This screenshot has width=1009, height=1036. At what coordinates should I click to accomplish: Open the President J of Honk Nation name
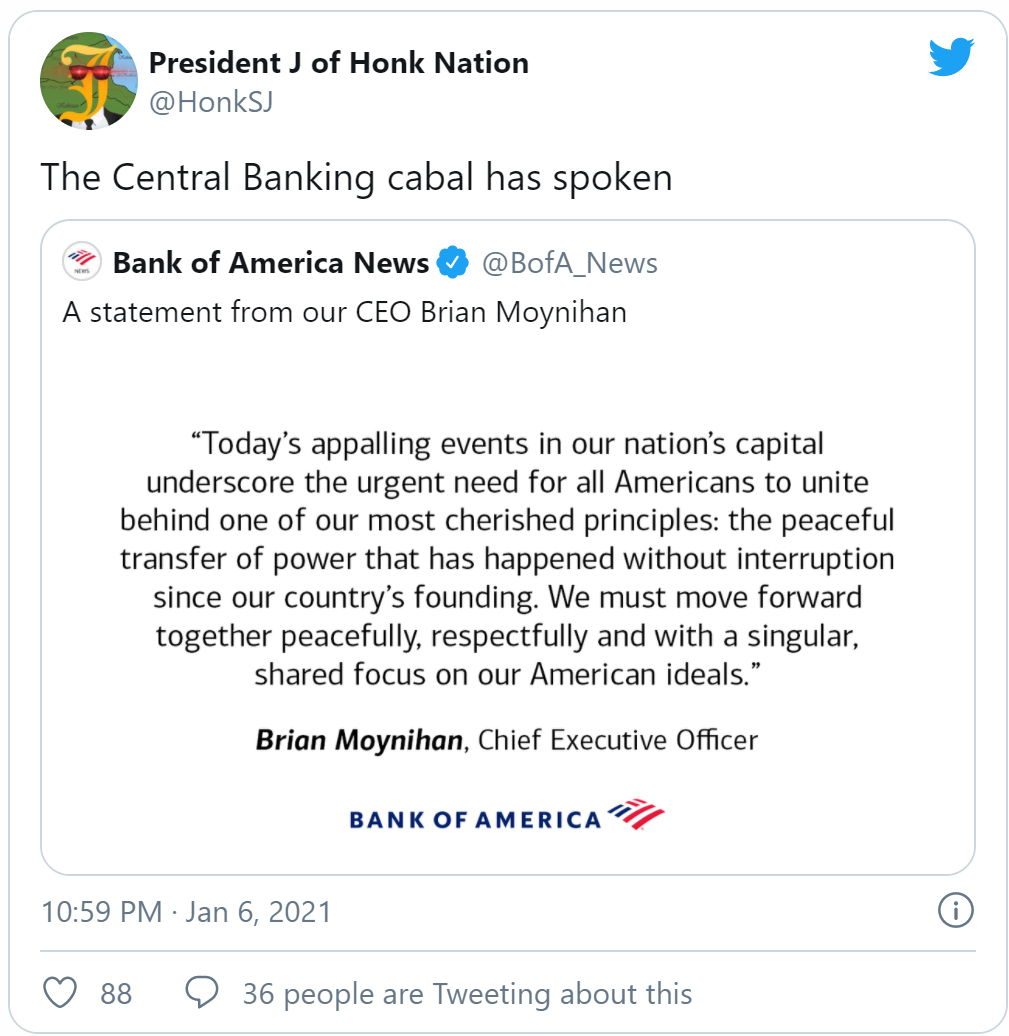338,63
